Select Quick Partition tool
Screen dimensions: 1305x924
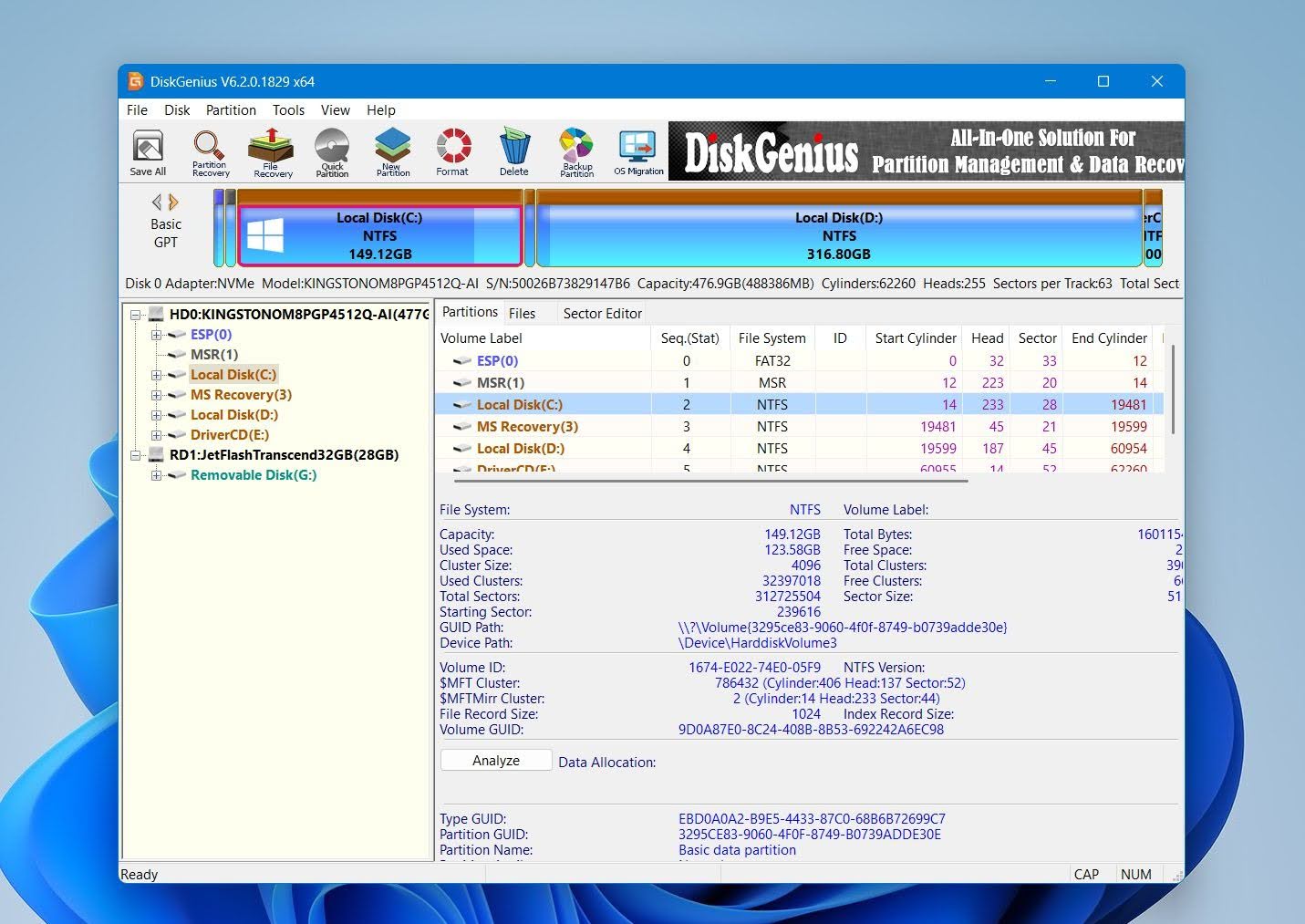point(332,151)
